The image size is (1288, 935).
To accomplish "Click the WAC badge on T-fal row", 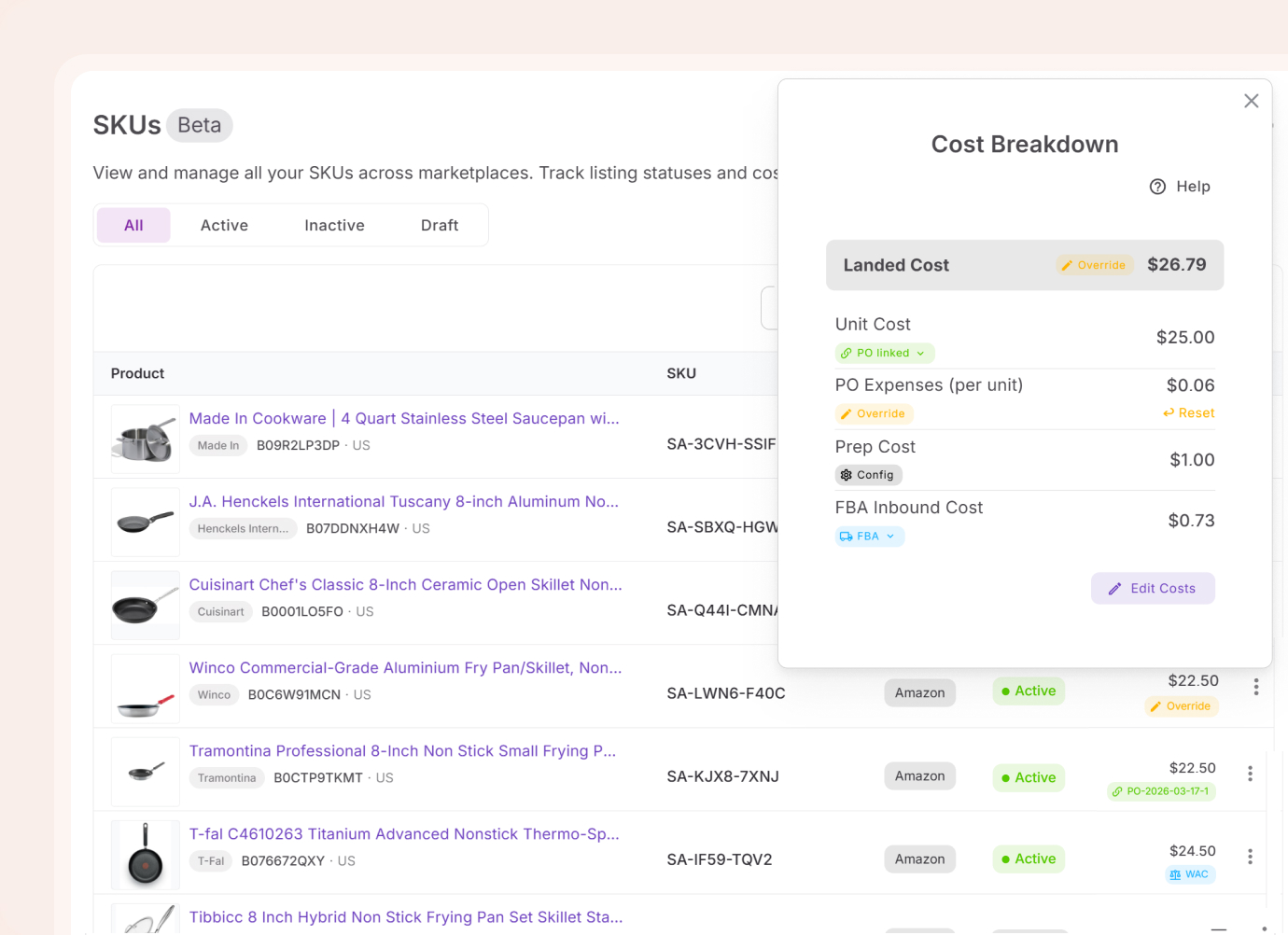I will (x=1190, y=874).
